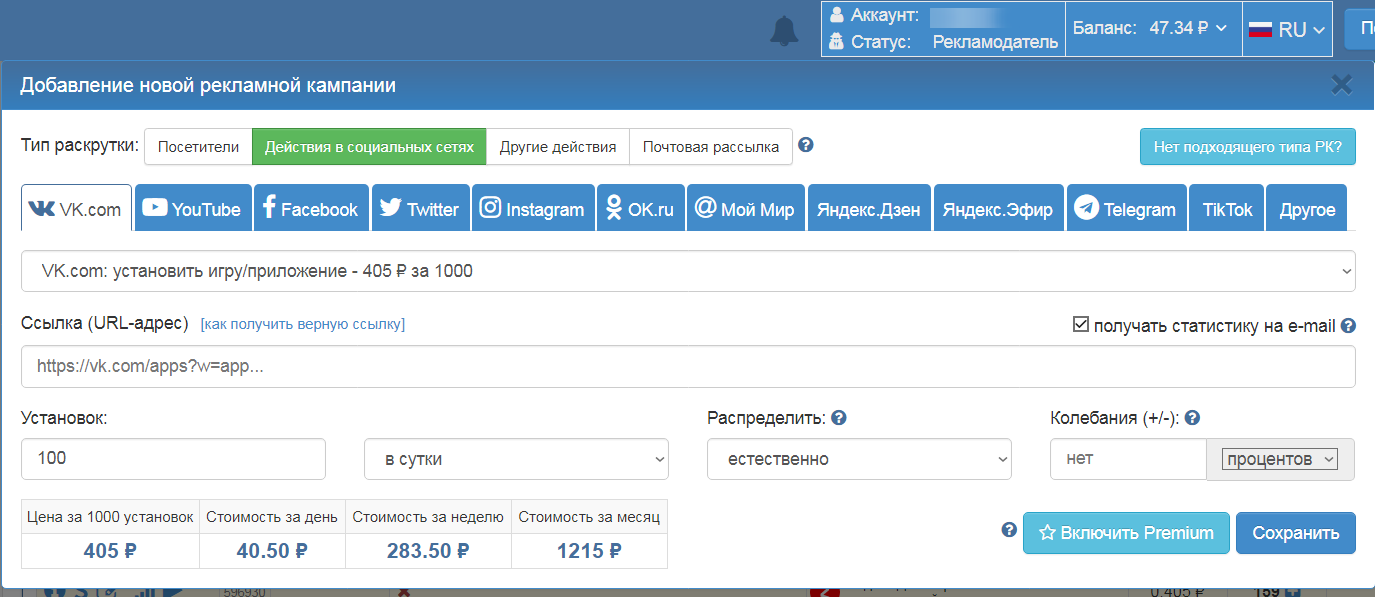Switch to the Telegram tab

click(1126, 208)
